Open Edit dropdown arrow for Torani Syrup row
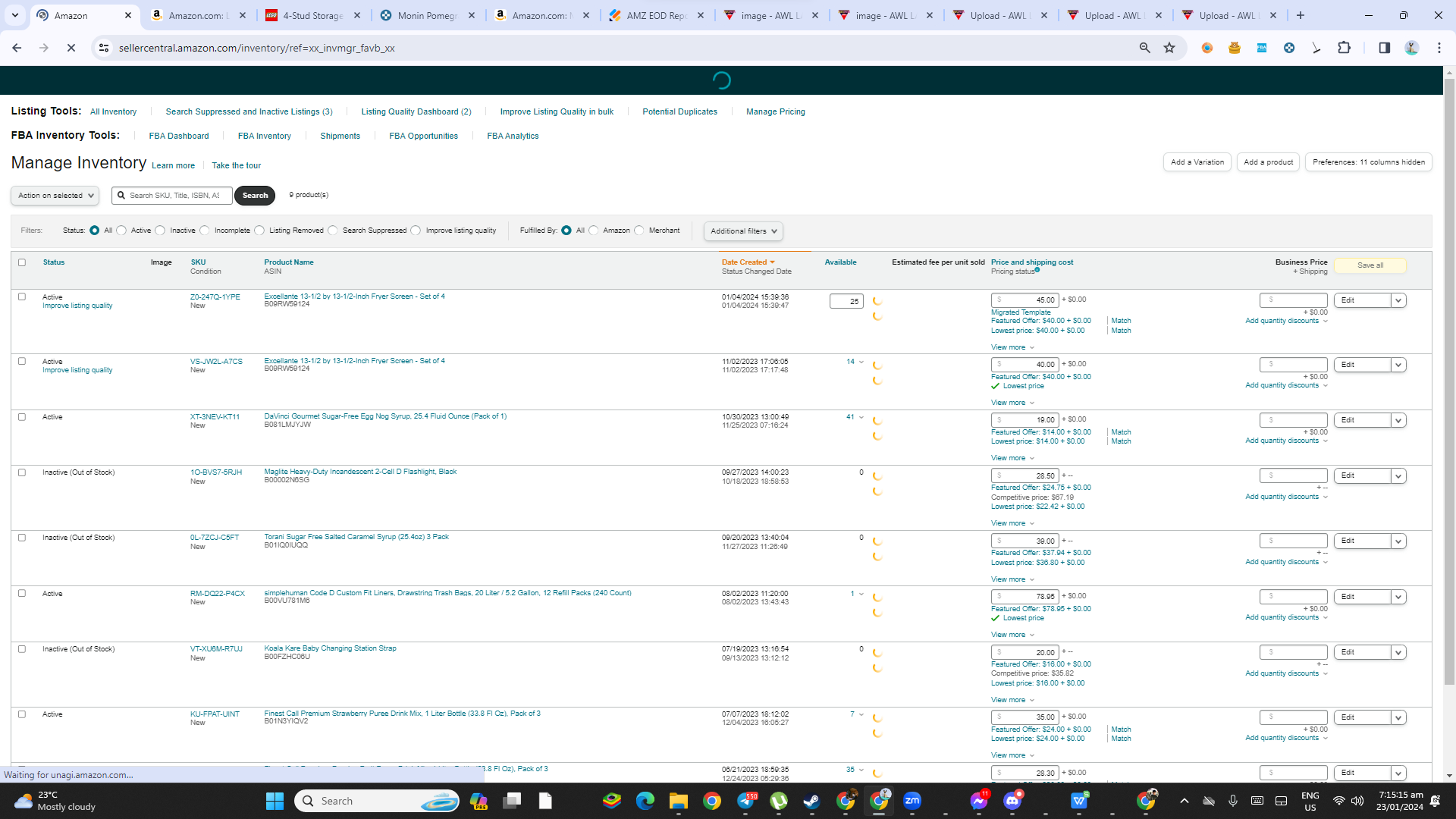 (x=1399, y=541)
